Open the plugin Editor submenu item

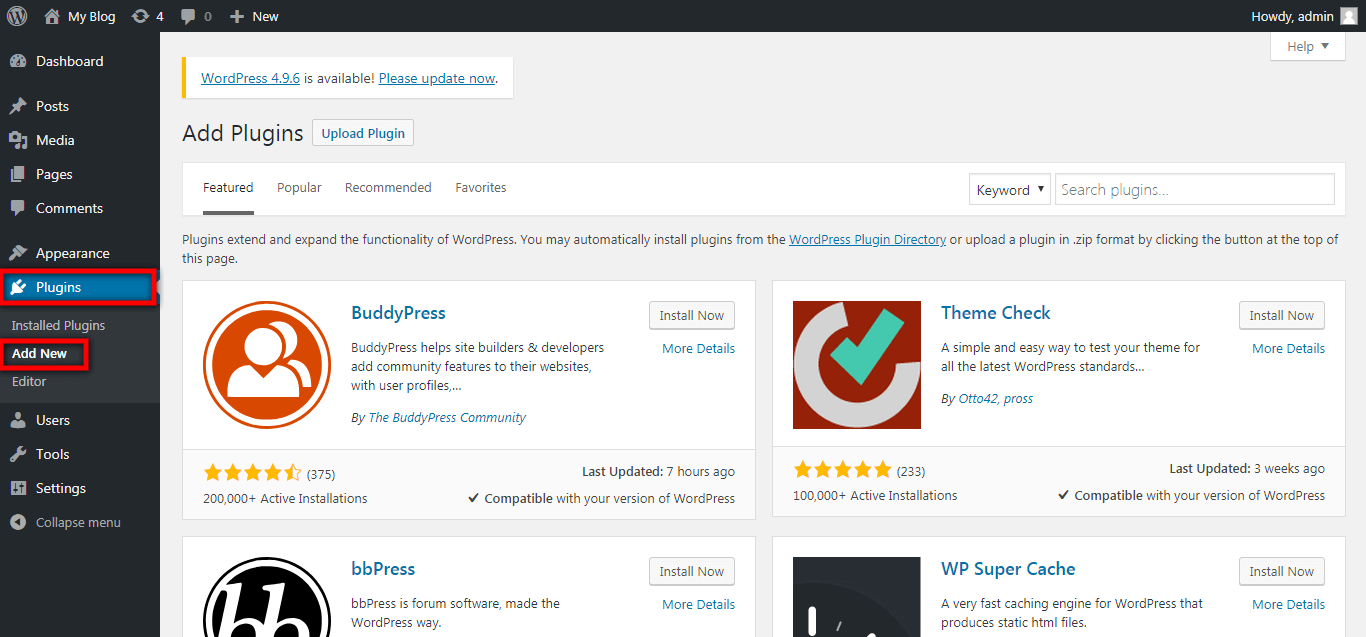[x=29, y=381]
